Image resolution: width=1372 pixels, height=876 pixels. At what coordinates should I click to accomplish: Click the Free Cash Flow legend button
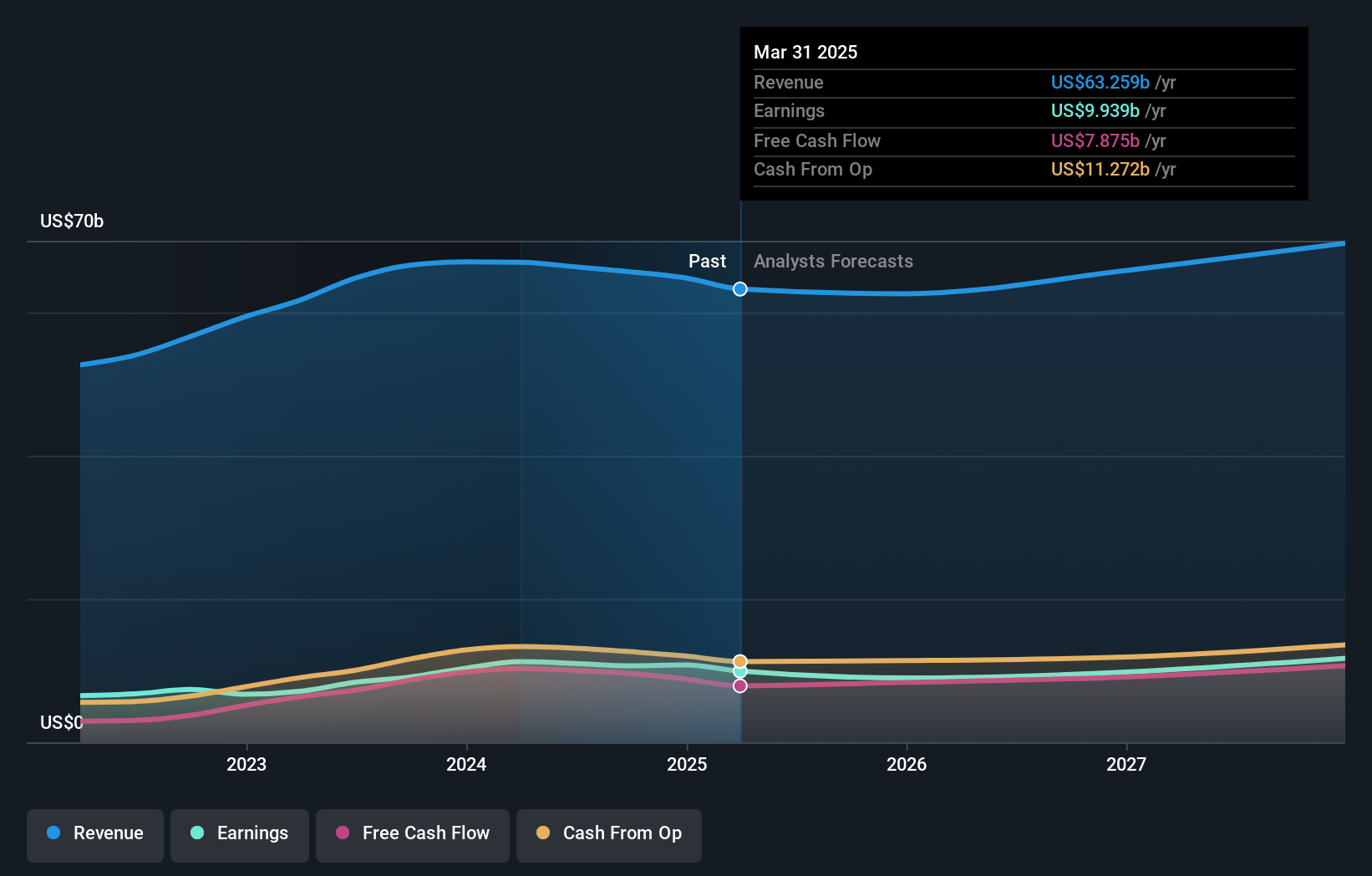pyautogui.click(x=412, y=834)
